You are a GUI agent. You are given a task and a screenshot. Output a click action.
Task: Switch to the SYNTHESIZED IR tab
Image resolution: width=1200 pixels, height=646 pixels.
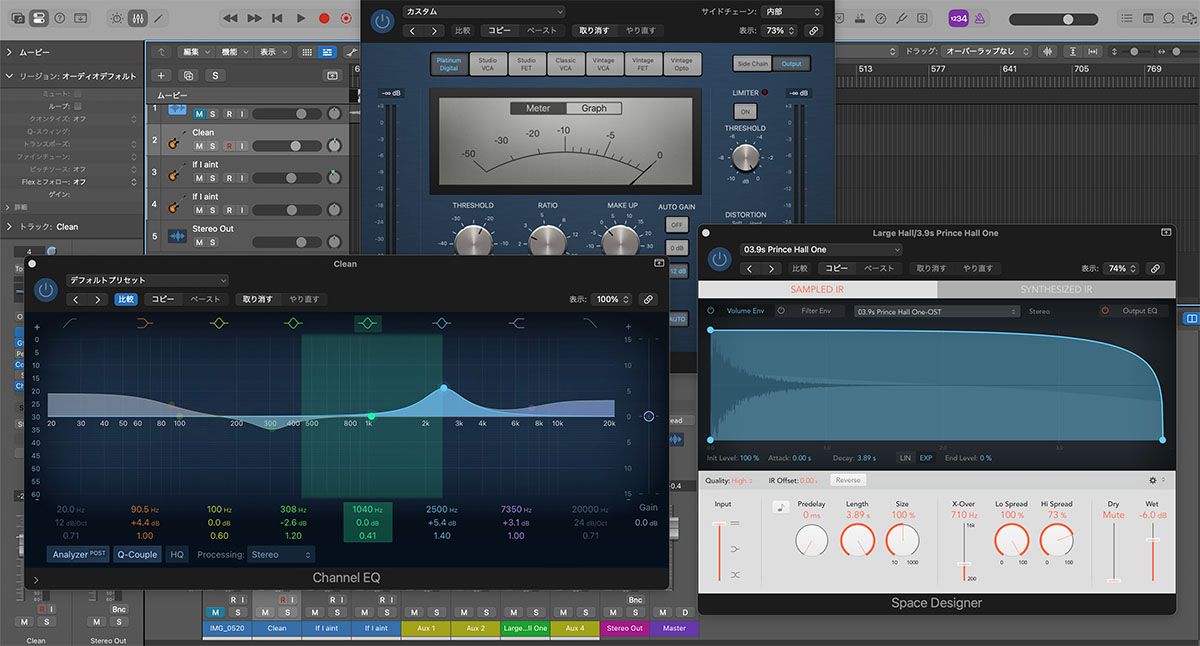click(x=1056, y=289)
